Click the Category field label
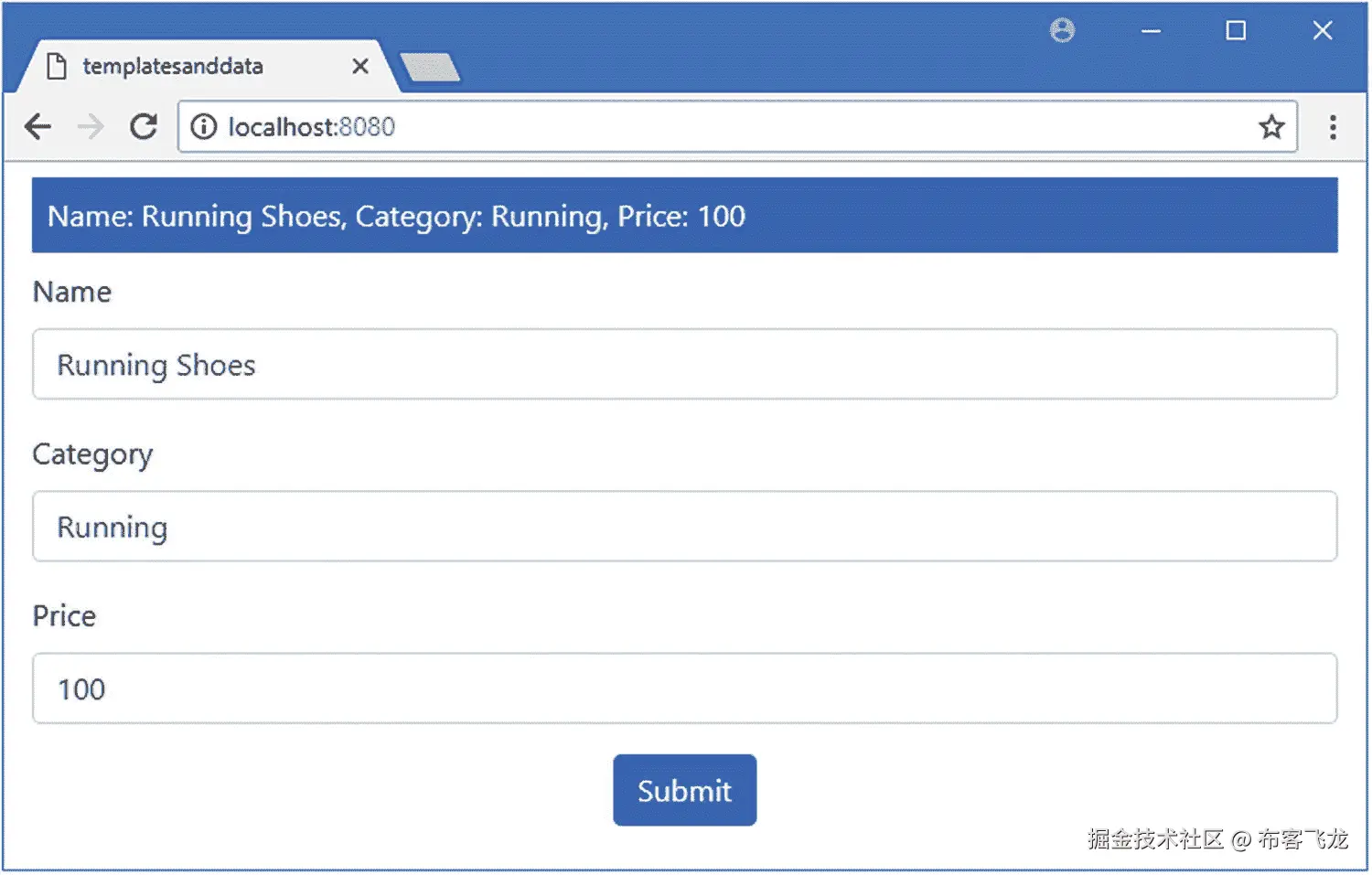Screen dimensions: 1372x875 point(92,454)
